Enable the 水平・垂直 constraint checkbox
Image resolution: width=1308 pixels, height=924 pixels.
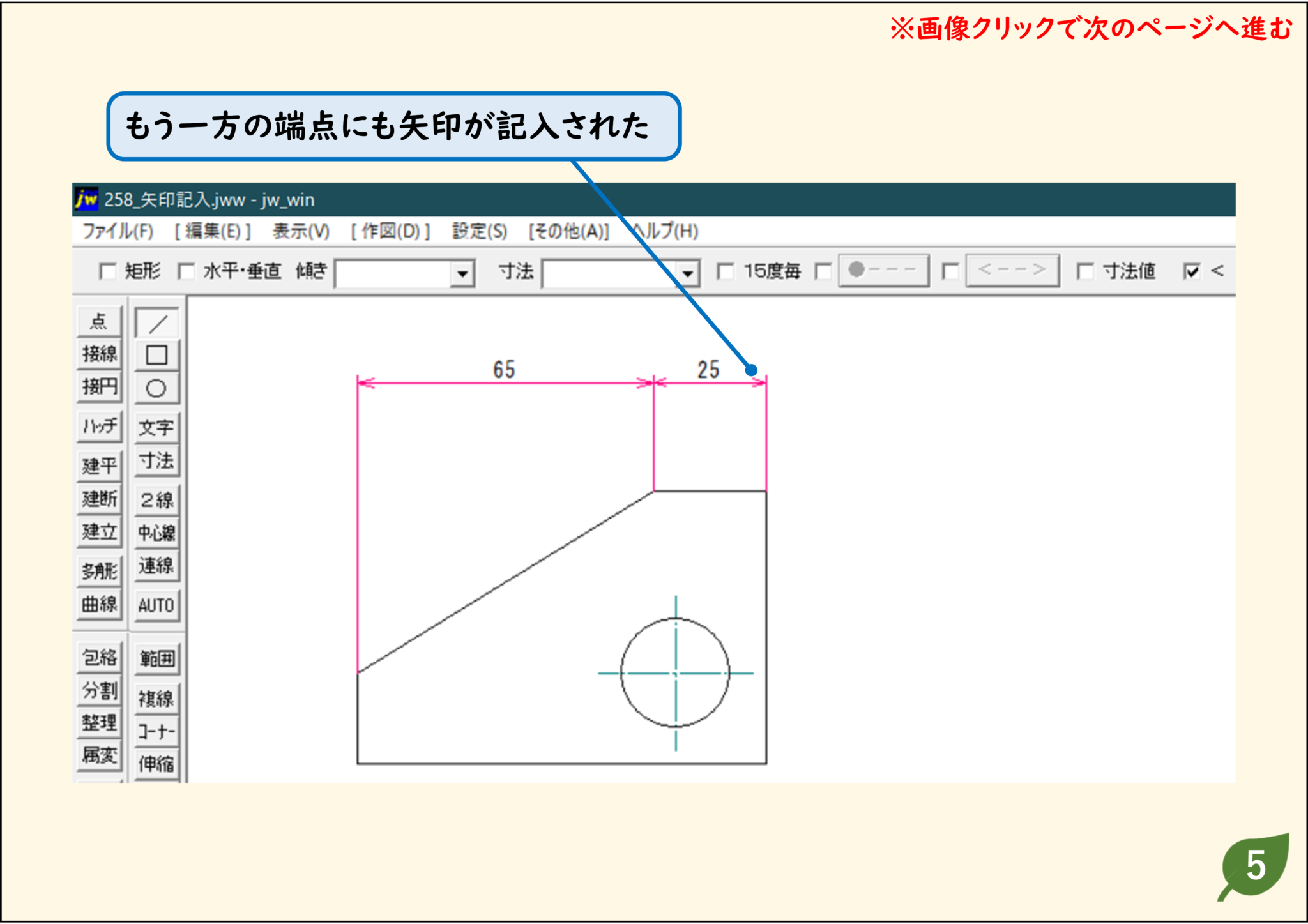tap(186, 271)
